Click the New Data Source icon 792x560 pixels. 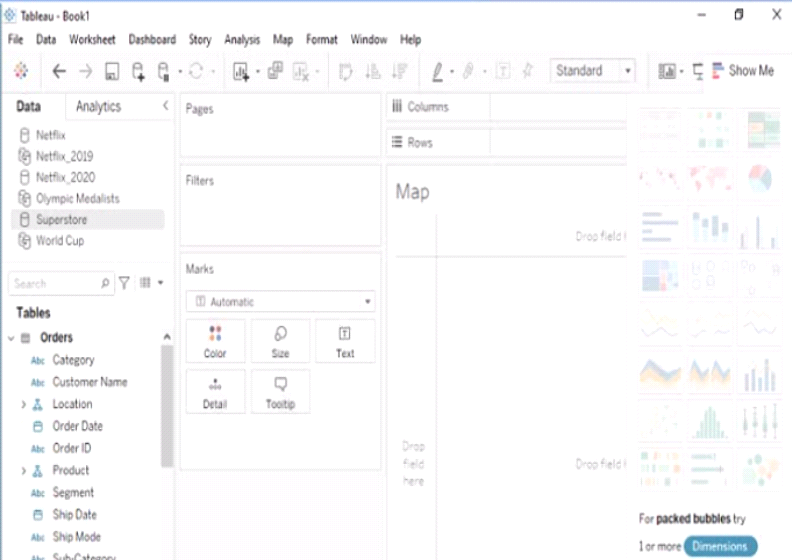pyautogui.click(x=138, y=71)
